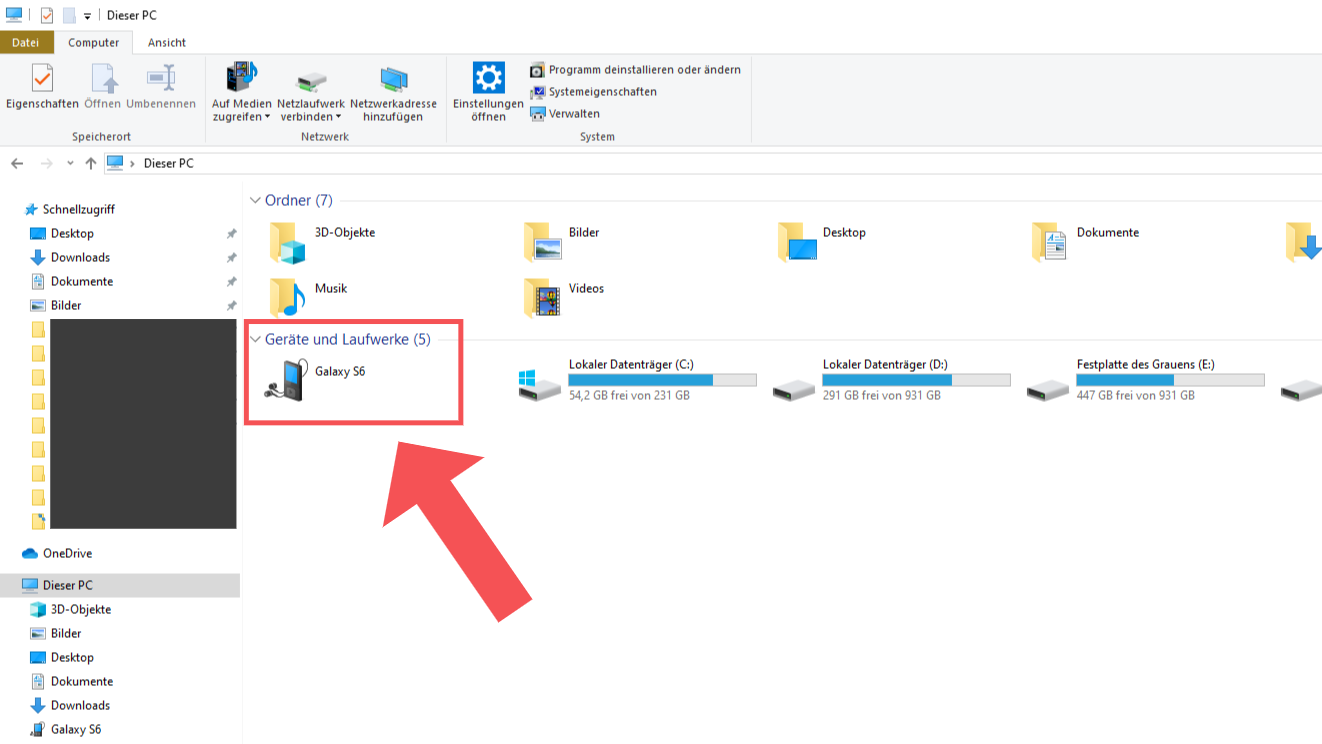This screenshot has height=744, width=1322.
Task: Select the Galaxy S6 device icon
Action: tap(286, 380)
